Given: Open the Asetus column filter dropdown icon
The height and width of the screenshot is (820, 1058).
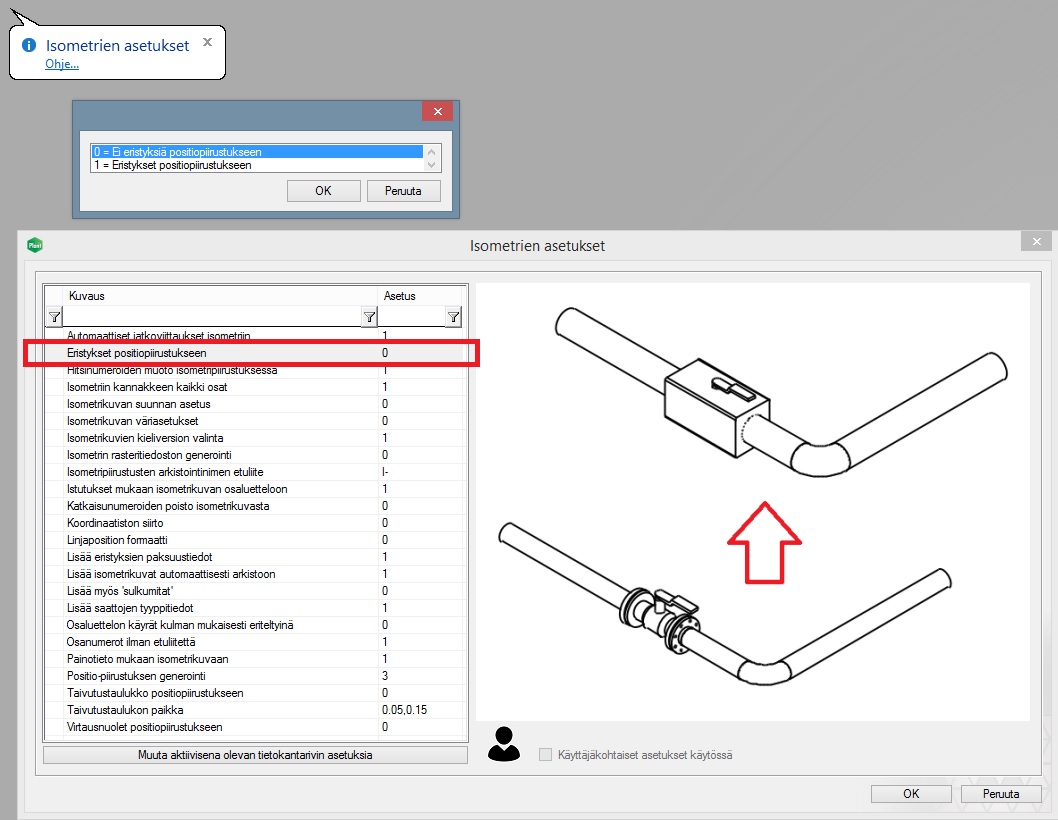Looking at the screenshot, I should coord(453,317).
